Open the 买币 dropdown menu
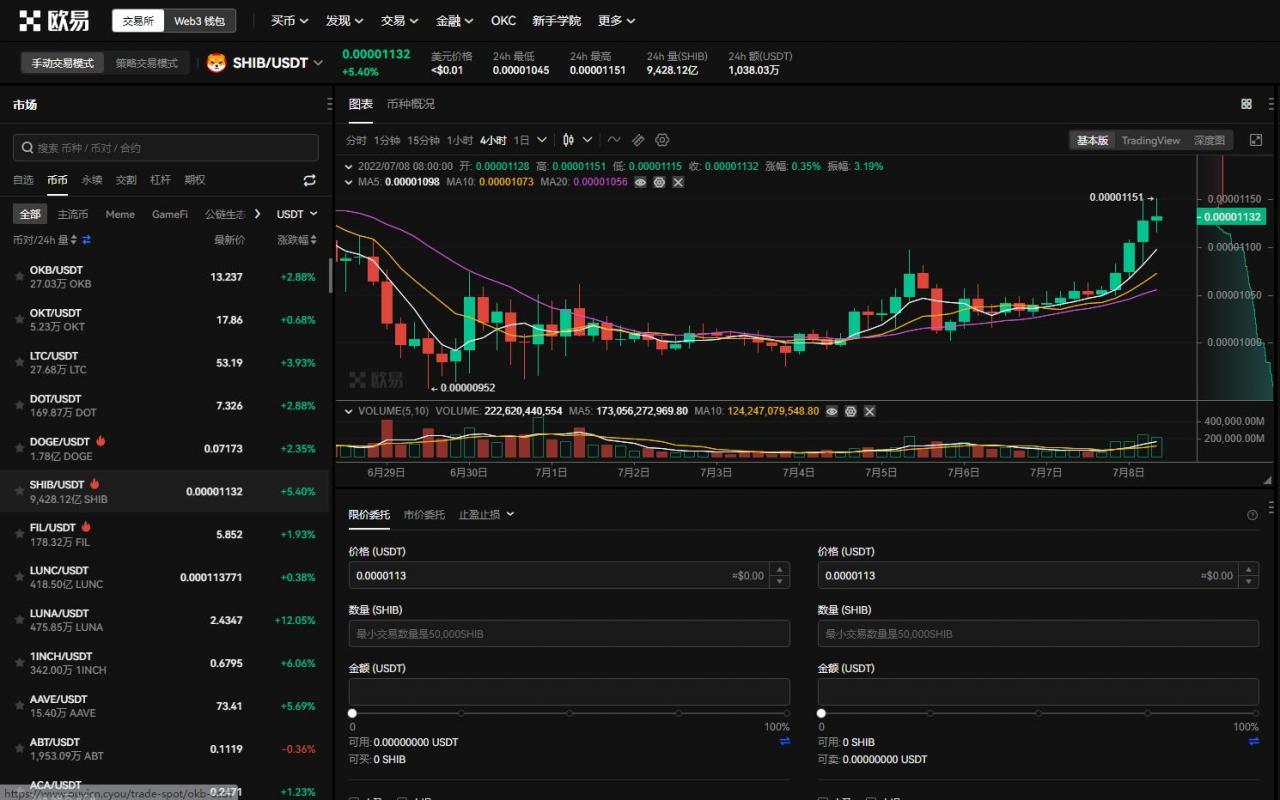1280x800 pixels. 289,20
